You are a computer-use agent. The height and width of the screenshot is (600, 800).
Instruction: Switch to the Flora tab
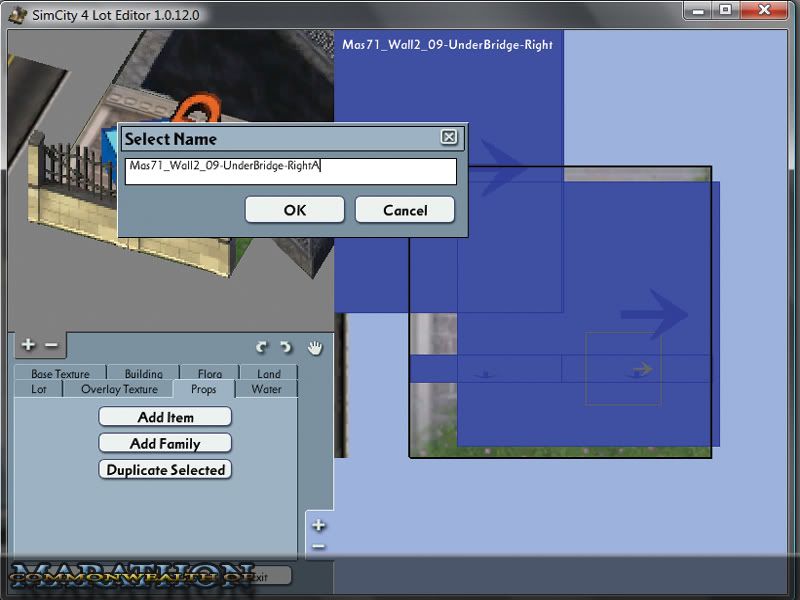pyautogui.click(x=210, y=373)
